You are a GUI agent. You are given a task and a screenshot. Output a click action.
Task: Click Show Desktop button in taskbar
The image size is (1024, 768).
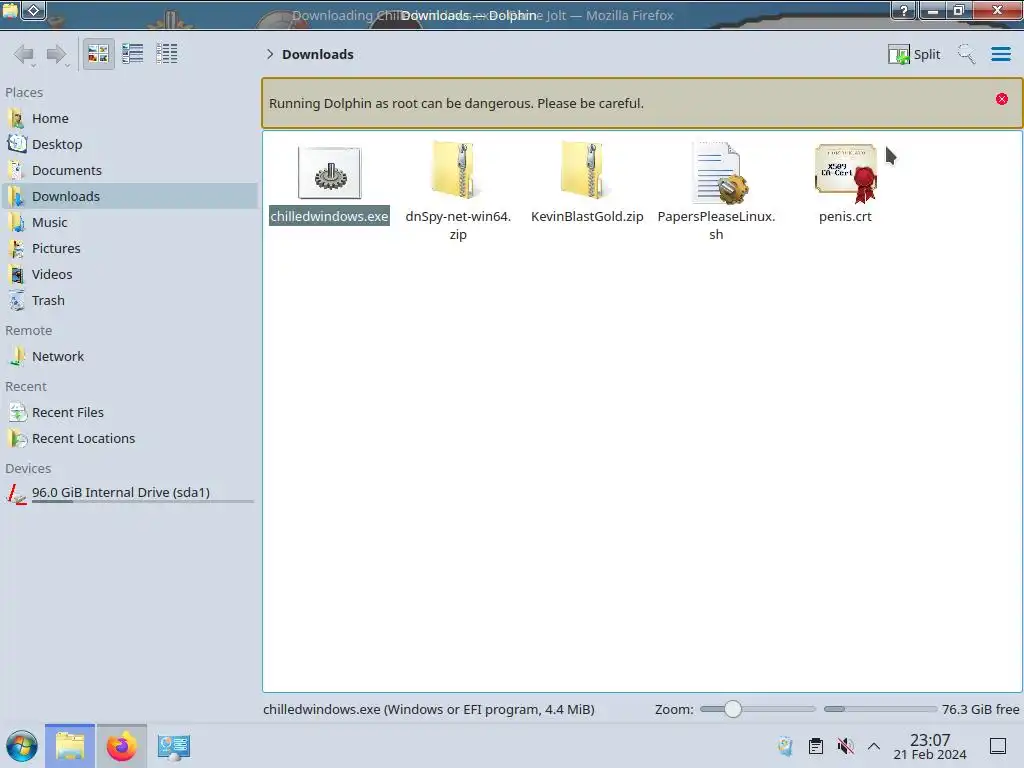pos(997,746)
